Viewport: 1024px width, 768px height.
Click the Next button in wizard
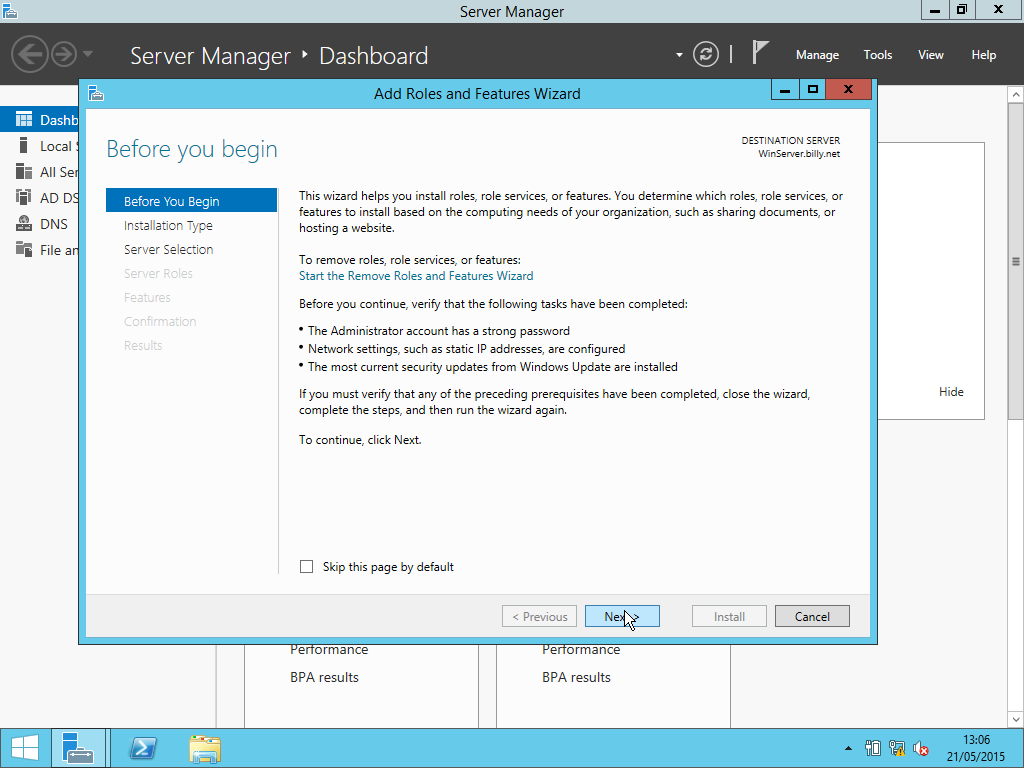(622, 616)
